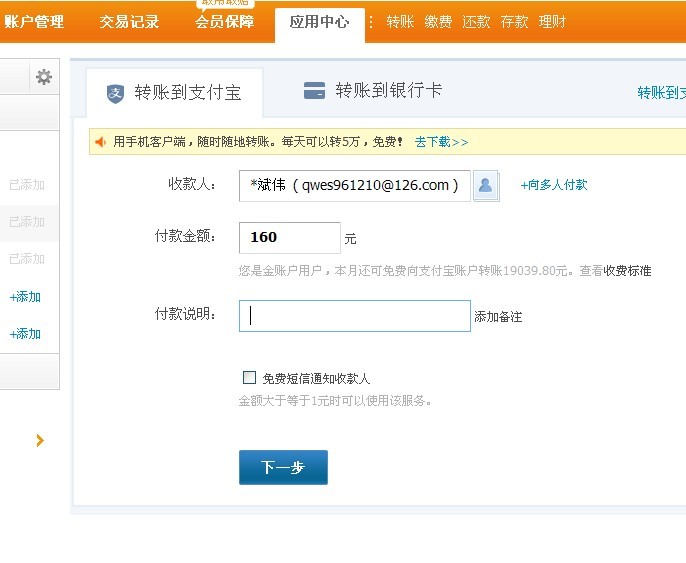Click the first +添加 link in sidebar
Viewport: 686px width, 563px height.
pos(25,297)
